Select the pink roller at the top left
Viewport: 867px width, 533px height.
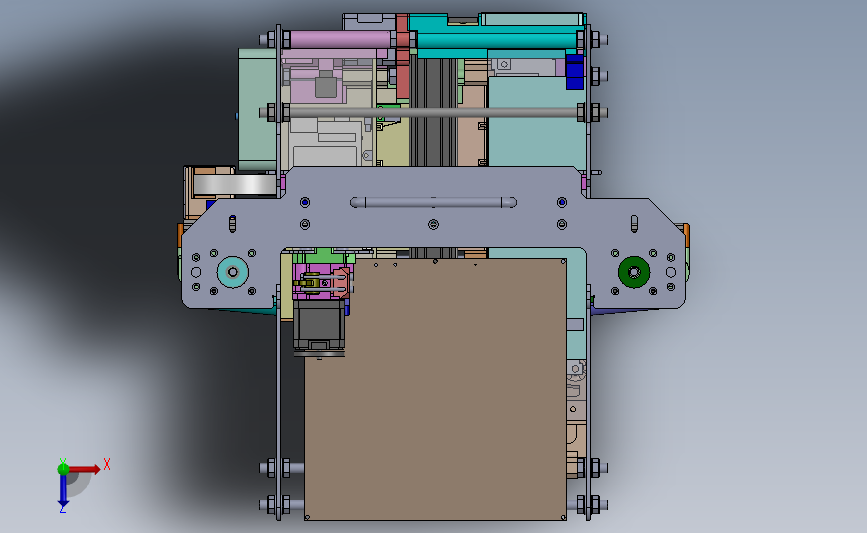coord(340,39)
